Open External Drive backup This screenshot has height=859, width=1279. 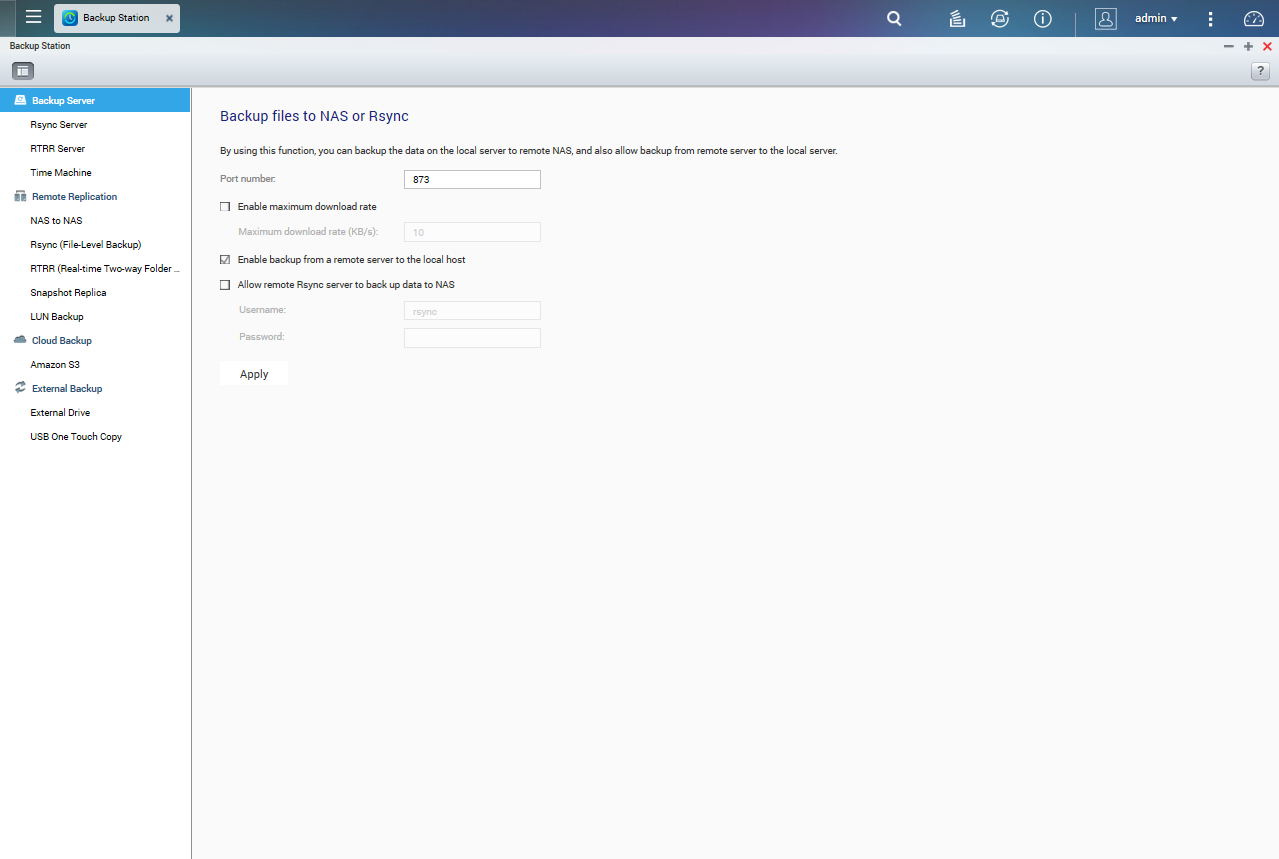[60, 413]
